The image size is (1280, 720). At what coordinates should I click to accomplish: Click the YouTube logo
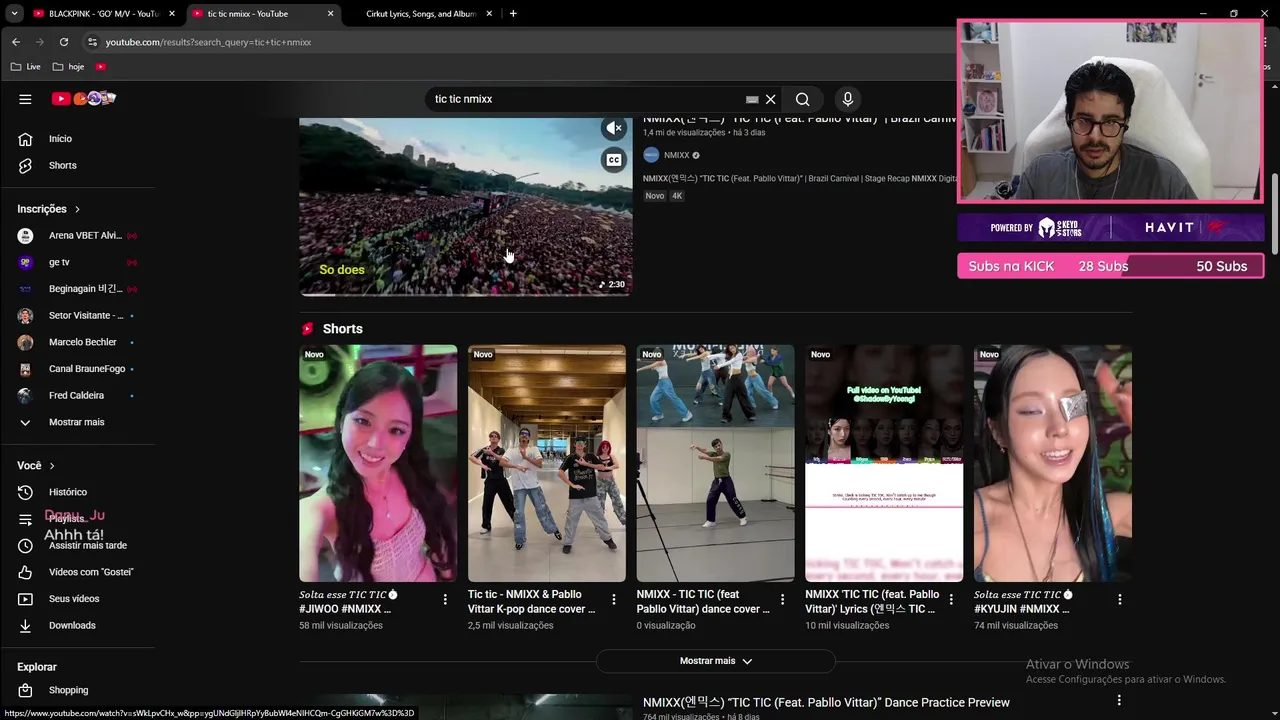[x=84, y=98]
